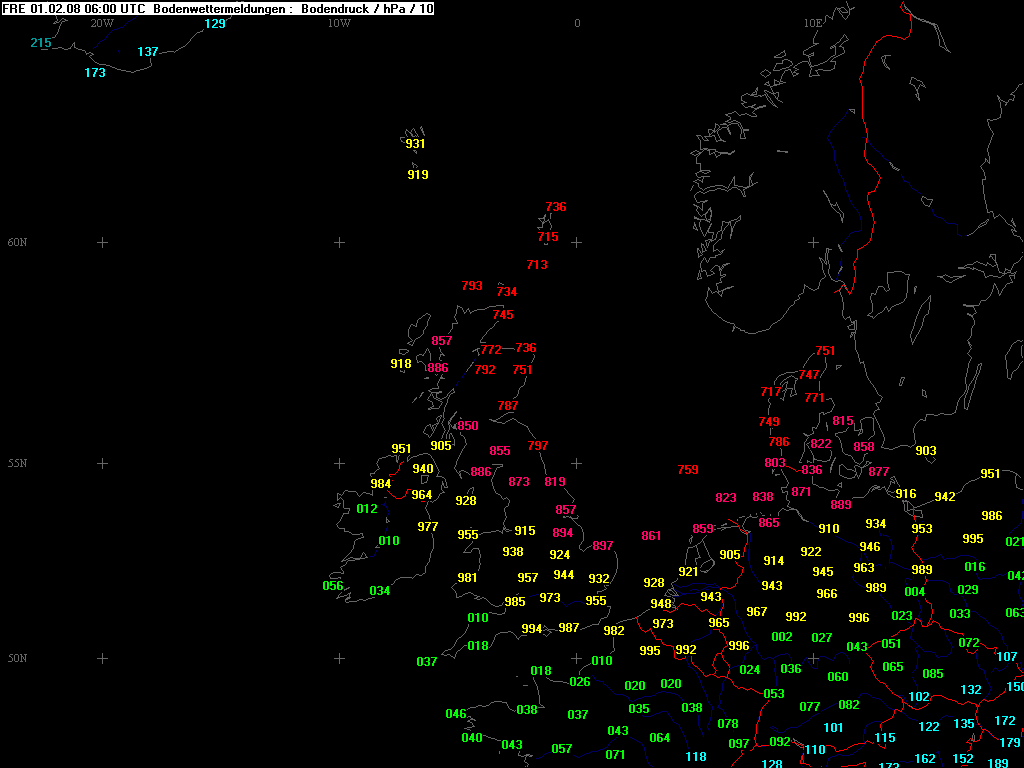Select the yellow 919 station value

point(418,175)
